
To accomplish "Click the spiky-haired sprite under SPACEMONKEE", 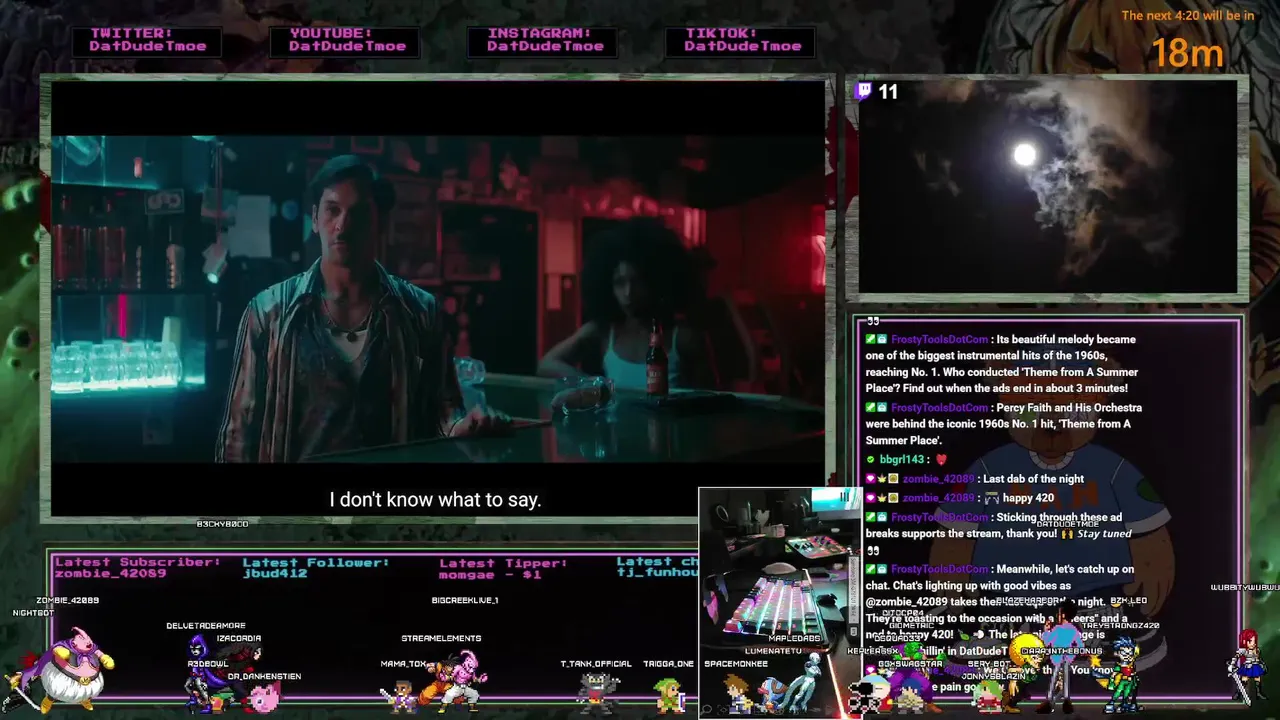I will point(738,695).
